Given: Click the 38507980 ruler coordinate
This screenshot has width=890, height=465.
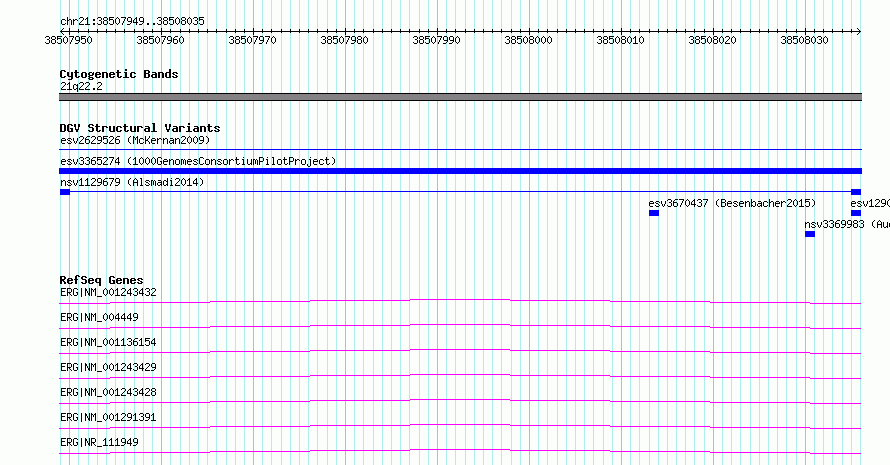Looking at the screenshot, I should (x=344, y=40).
